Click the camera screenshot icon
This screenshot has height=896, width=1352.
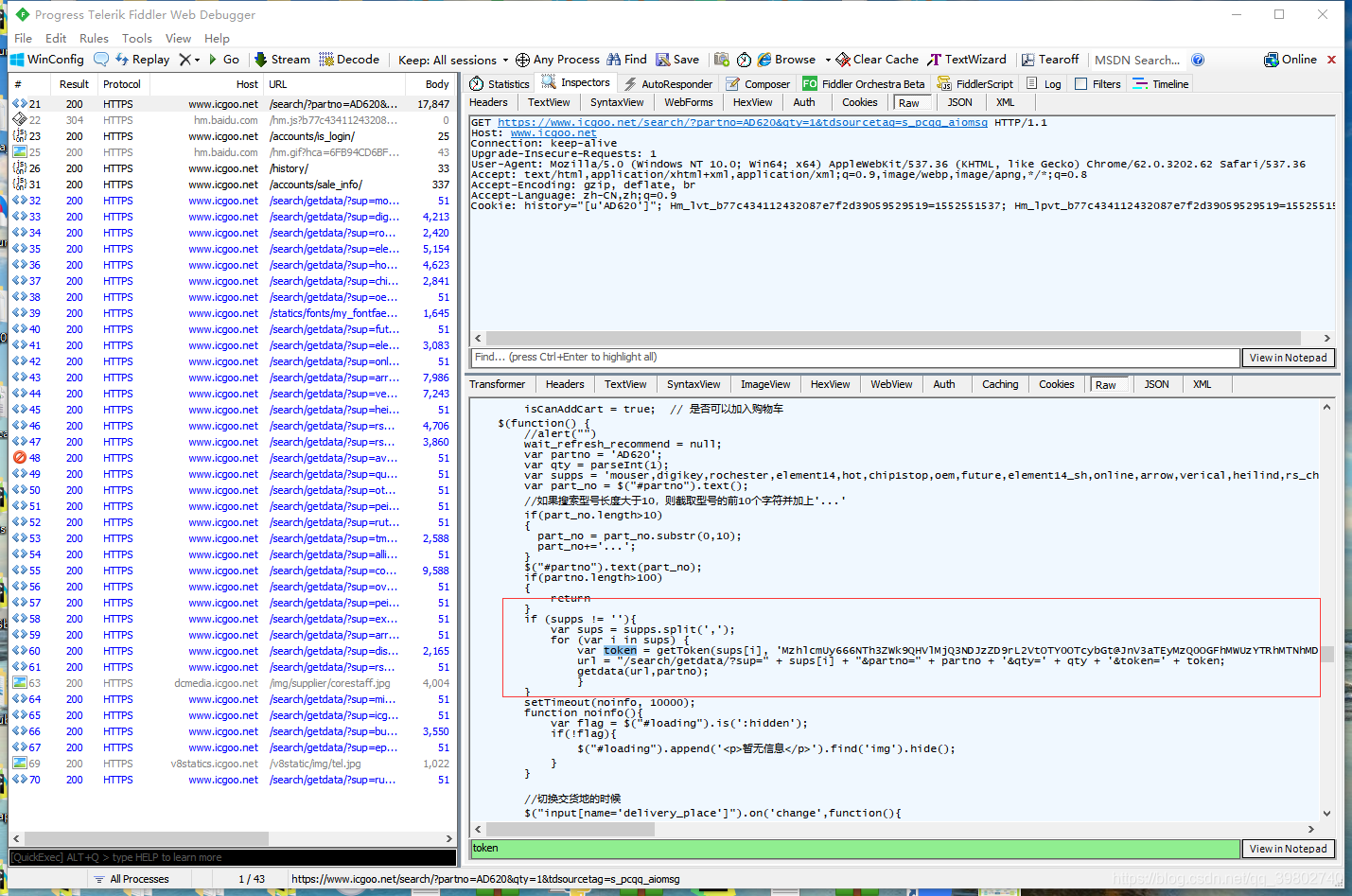point(722,59)
